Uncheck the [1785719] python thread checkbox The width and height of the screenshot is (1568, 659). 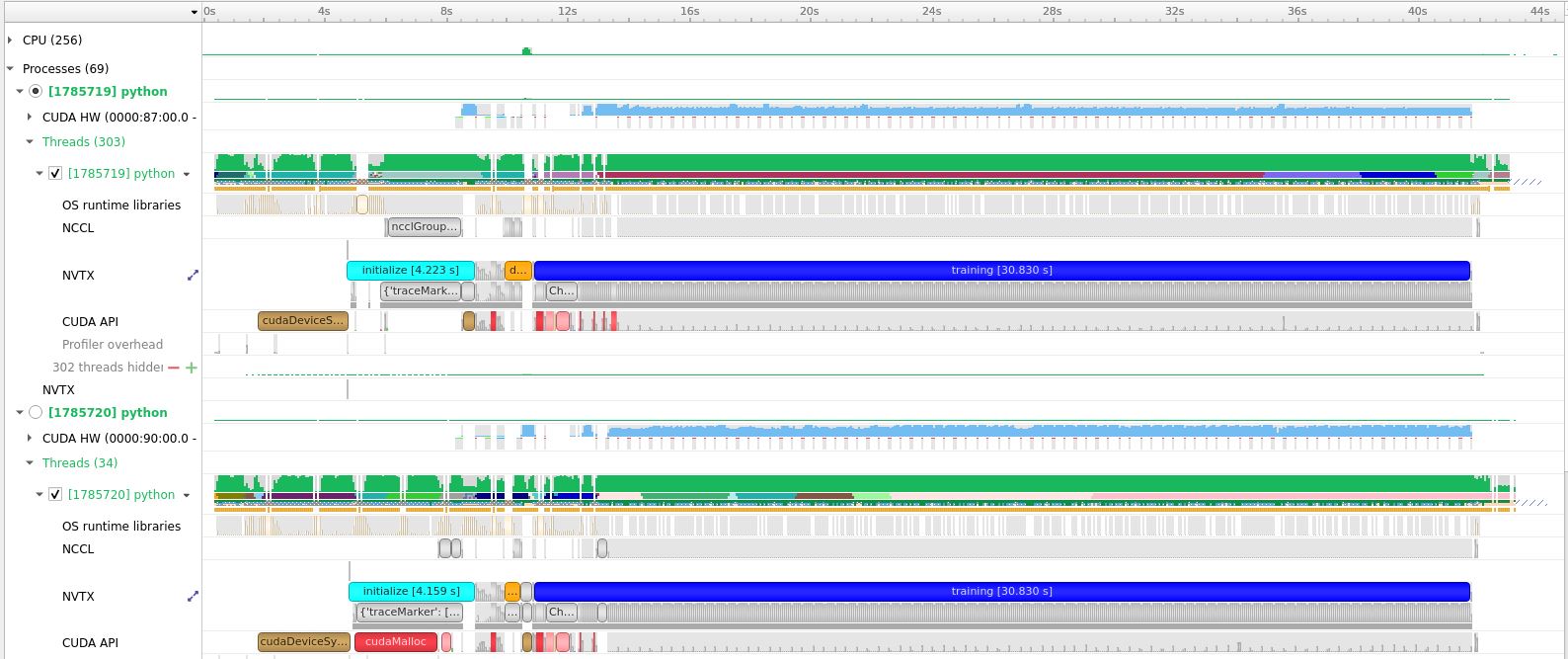(55, 174)
